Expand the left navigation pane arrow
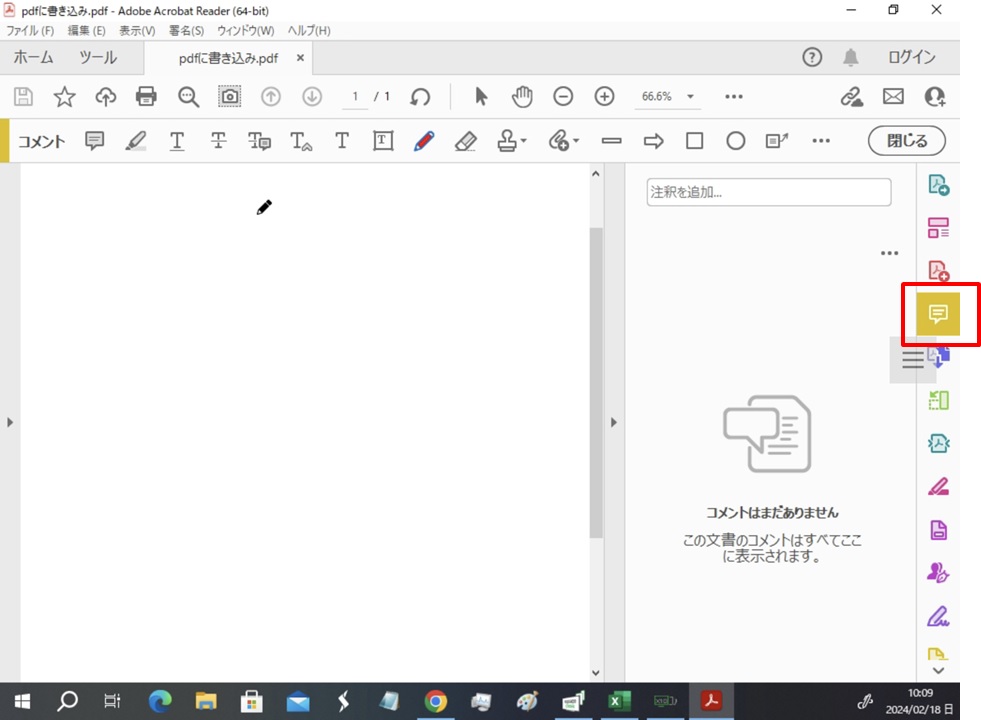The image size is (981, 720). [10, 422]
